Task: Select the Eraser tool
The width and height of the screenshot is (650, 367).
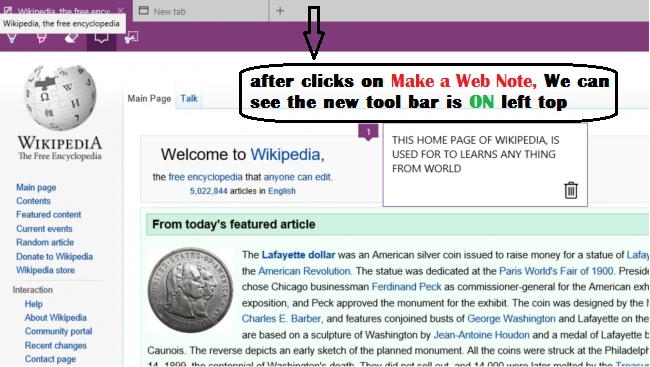Action: pos(71,39)
